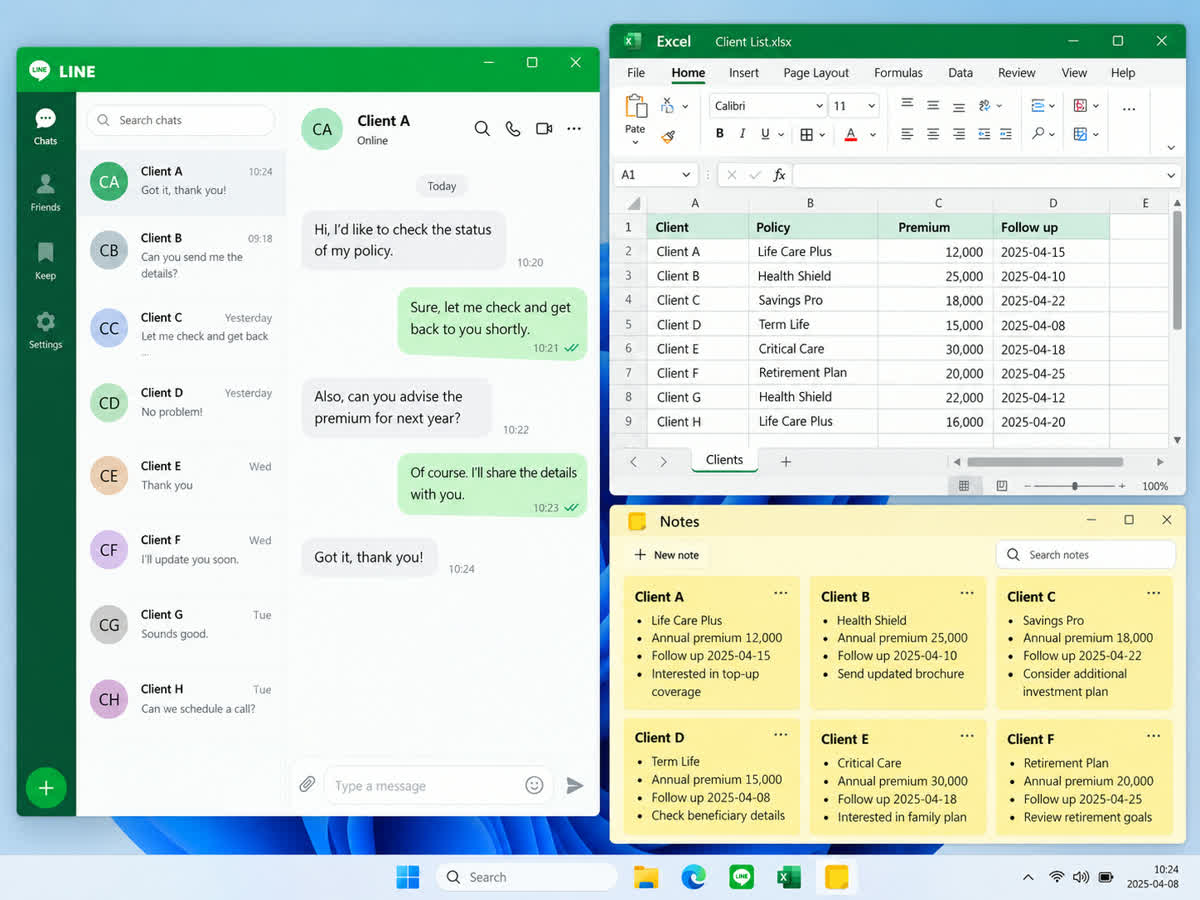Insert function using the fx icon
Screen dimensions: 1200x900
coord(779,175)
